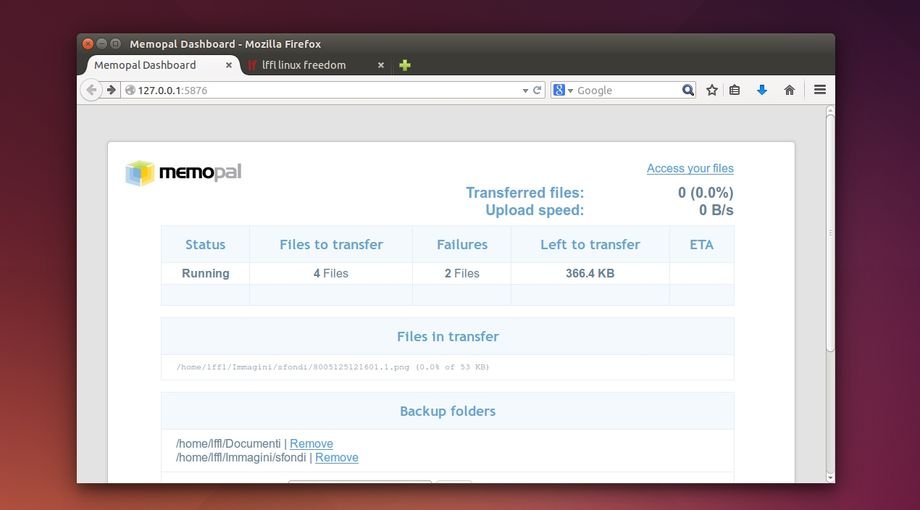Click the 366.4 KB value
Image resolution: width=920 pixels, height=510 pixels.
(590, 273)
